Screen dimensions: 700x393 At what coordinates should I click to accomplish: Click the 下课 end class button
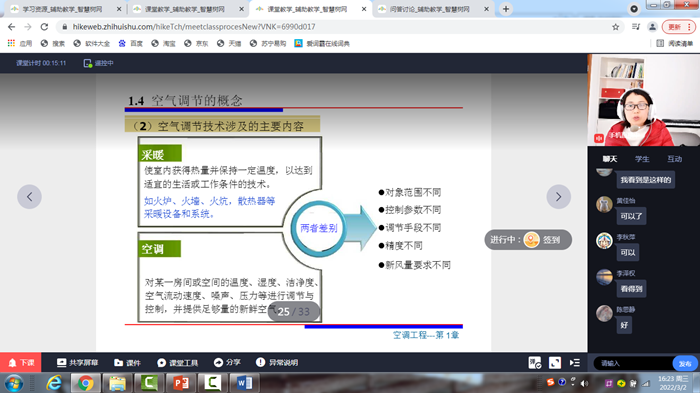(21, 363)
